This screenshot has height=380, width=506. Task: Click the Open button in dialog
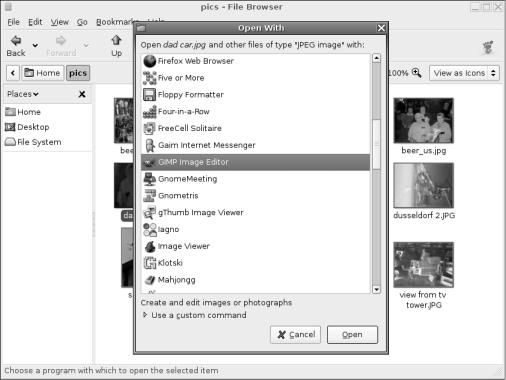(352, 334)
